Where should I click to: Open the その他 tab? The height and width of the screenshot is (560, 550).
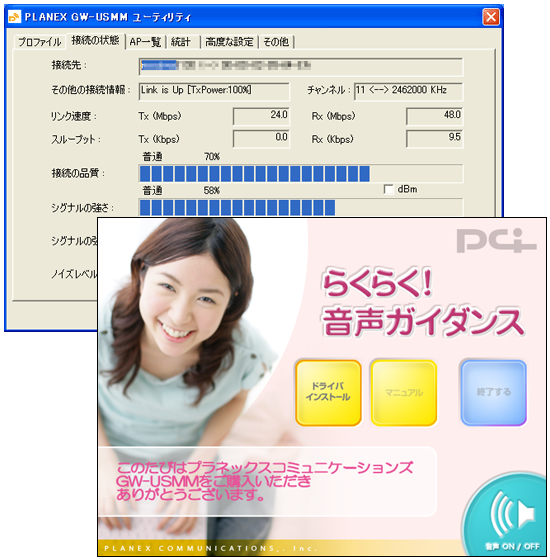(x=276, y=42)
